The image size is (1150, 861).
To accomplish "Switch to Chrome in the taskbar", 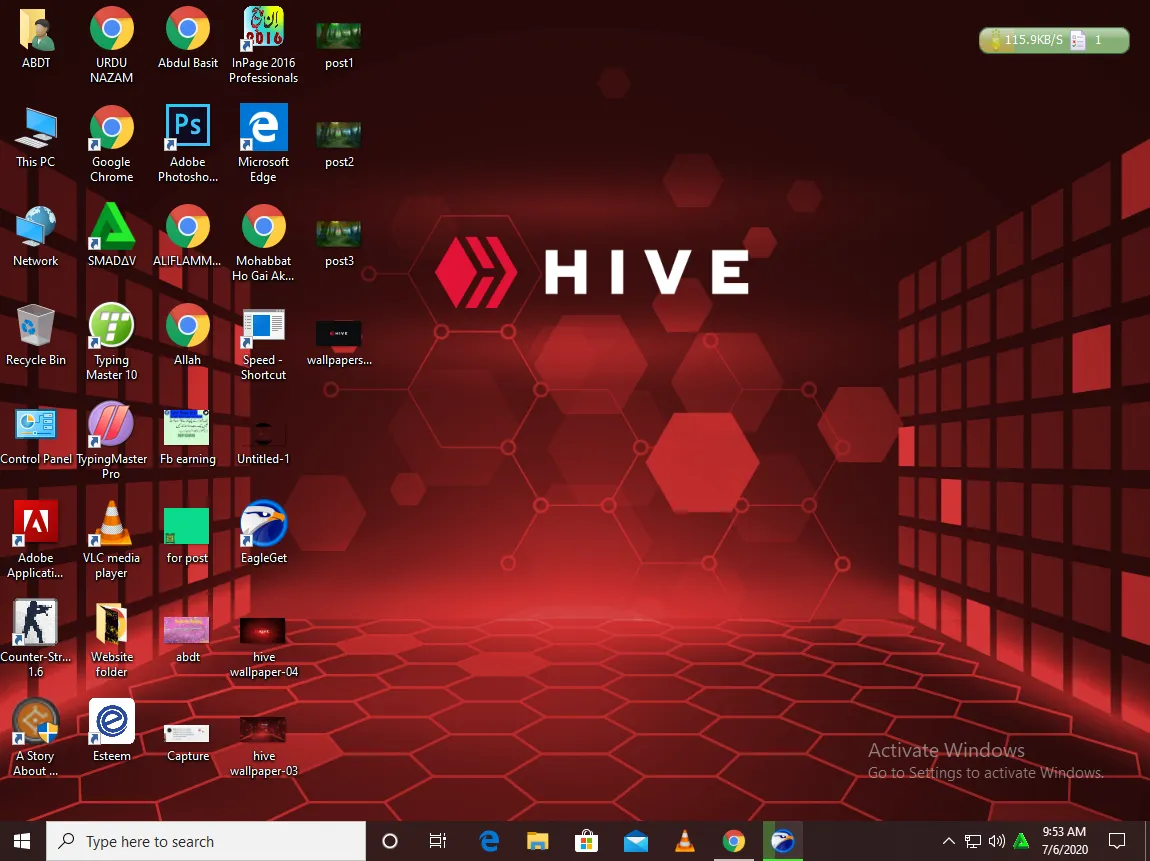I will [x=733, y=841].
